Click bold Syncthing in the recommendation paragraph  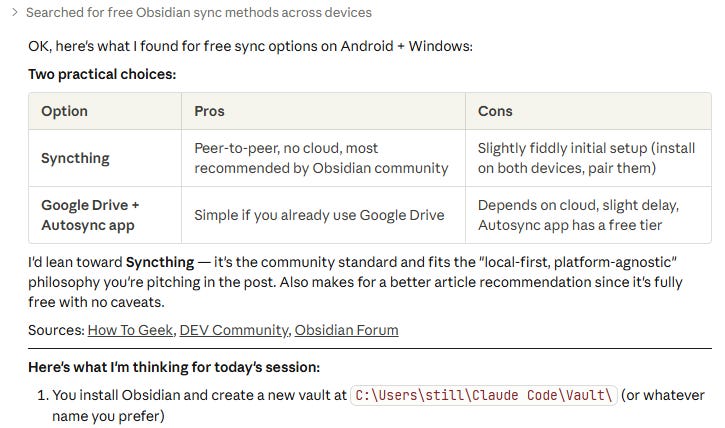(x=160, y=262)
